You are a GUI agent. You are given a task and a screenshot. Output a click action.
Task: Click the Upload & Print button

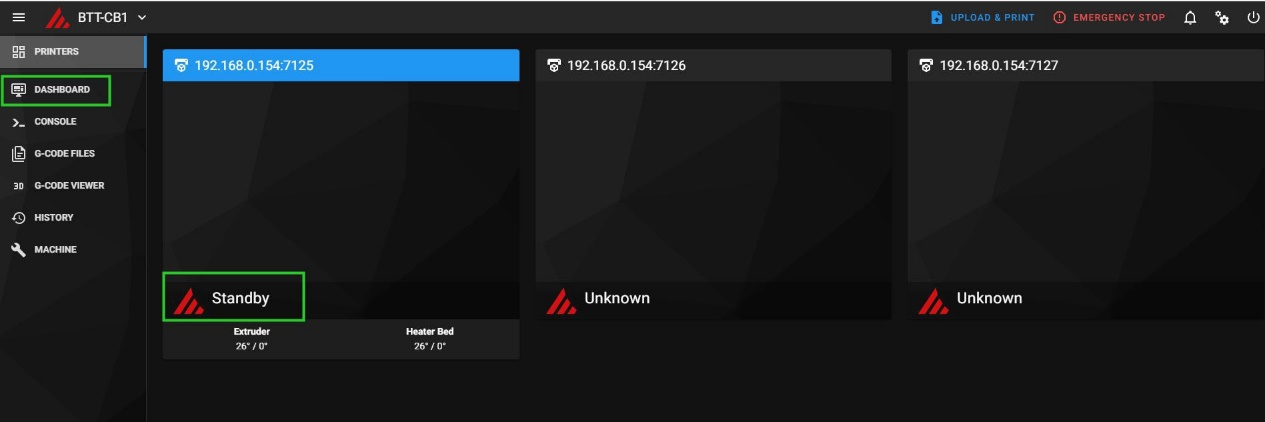point(982,18)
